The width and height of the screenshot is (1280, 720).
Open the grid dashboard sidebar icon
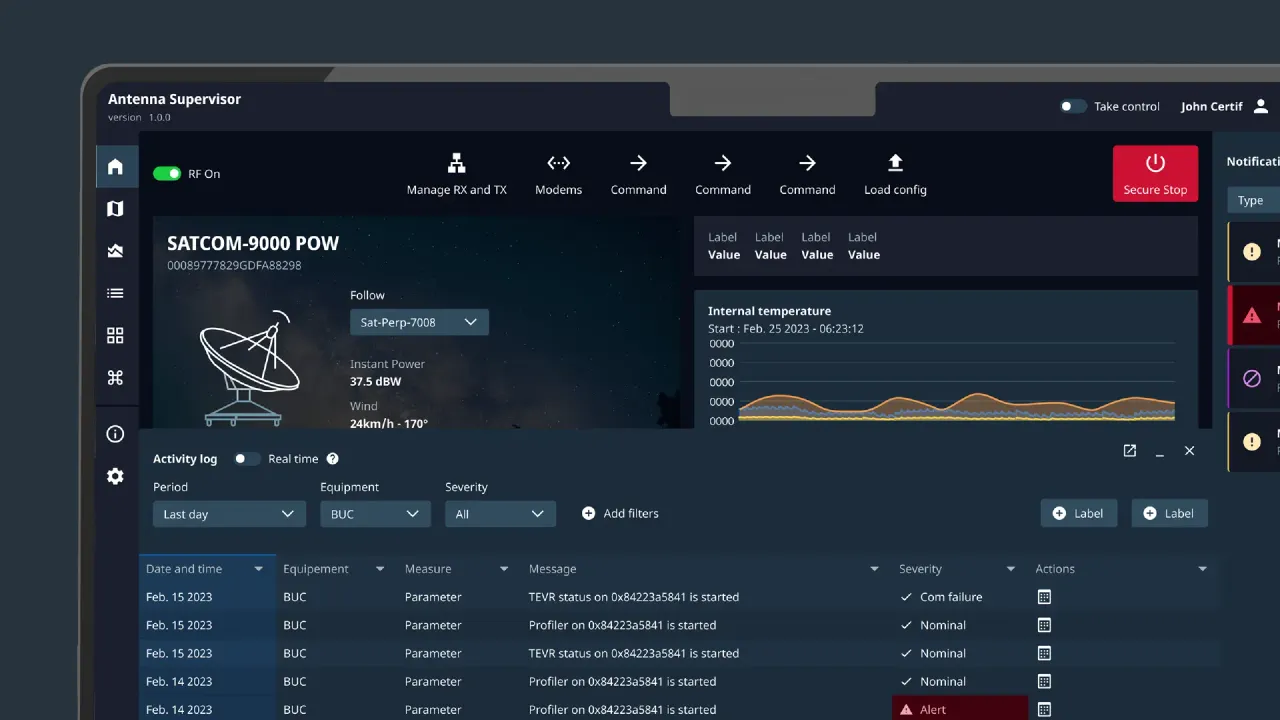115,336
